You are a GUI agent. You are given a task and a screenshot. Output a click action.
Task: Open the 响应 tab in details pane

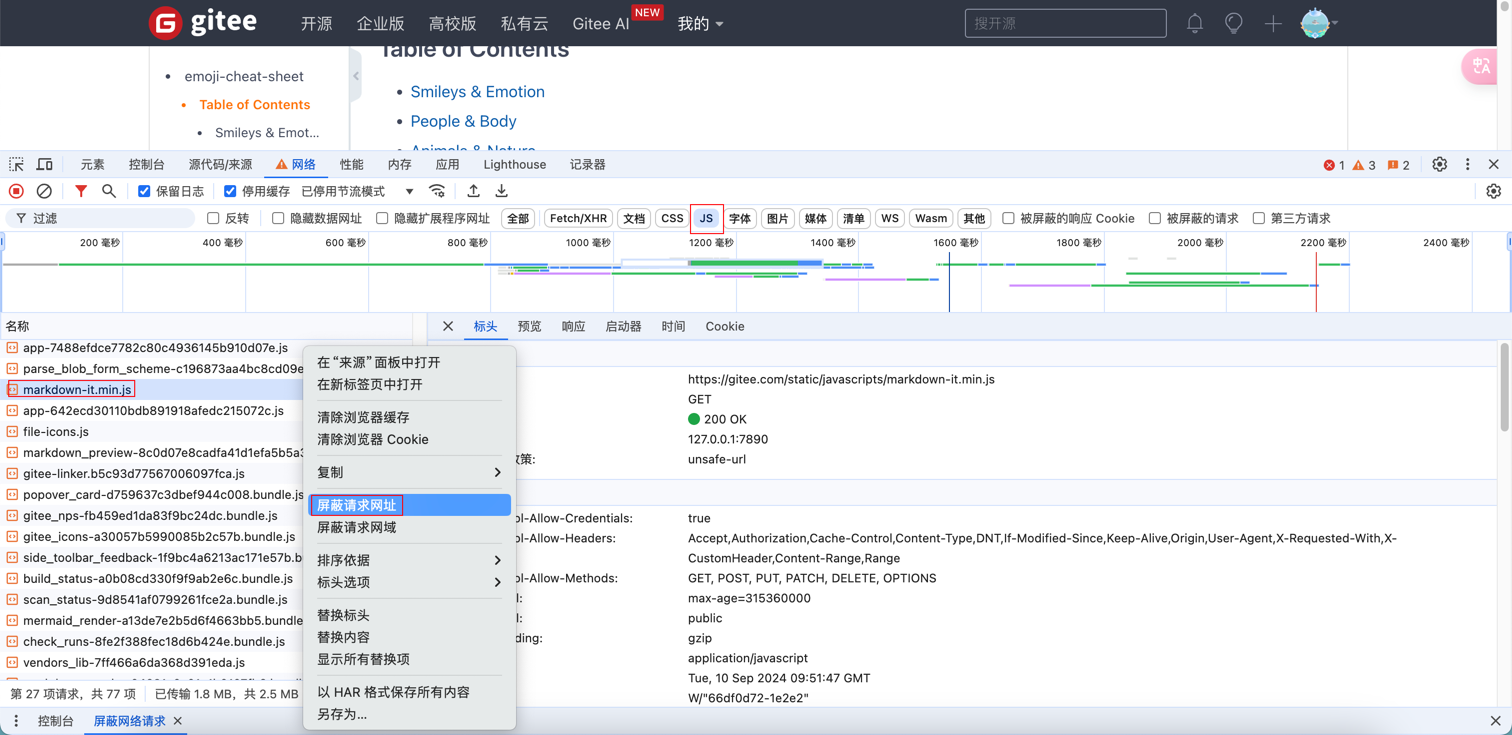573,326
